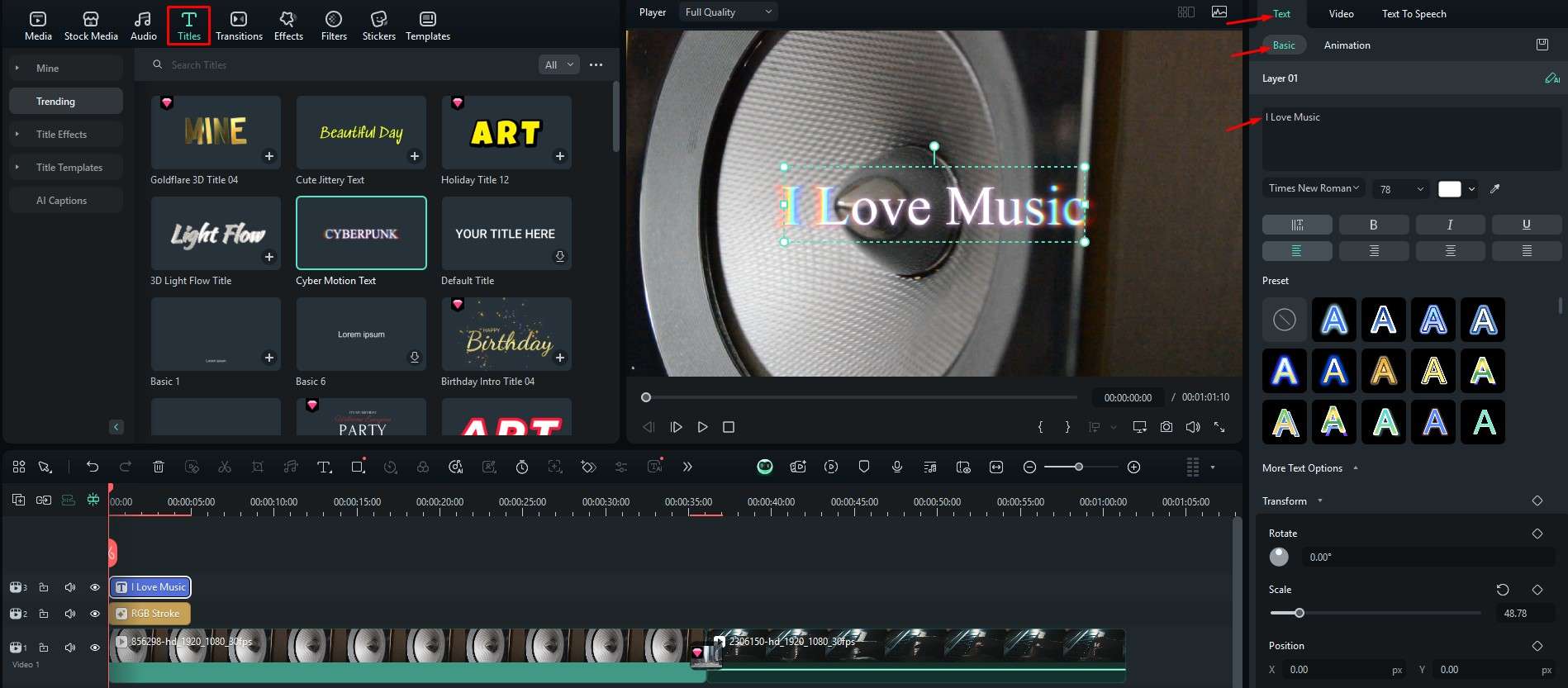Image resolution: width=1568 pixels, height=688 pixels.
Task: Open the All filter dropdown for titles
Action: [559, 64]
